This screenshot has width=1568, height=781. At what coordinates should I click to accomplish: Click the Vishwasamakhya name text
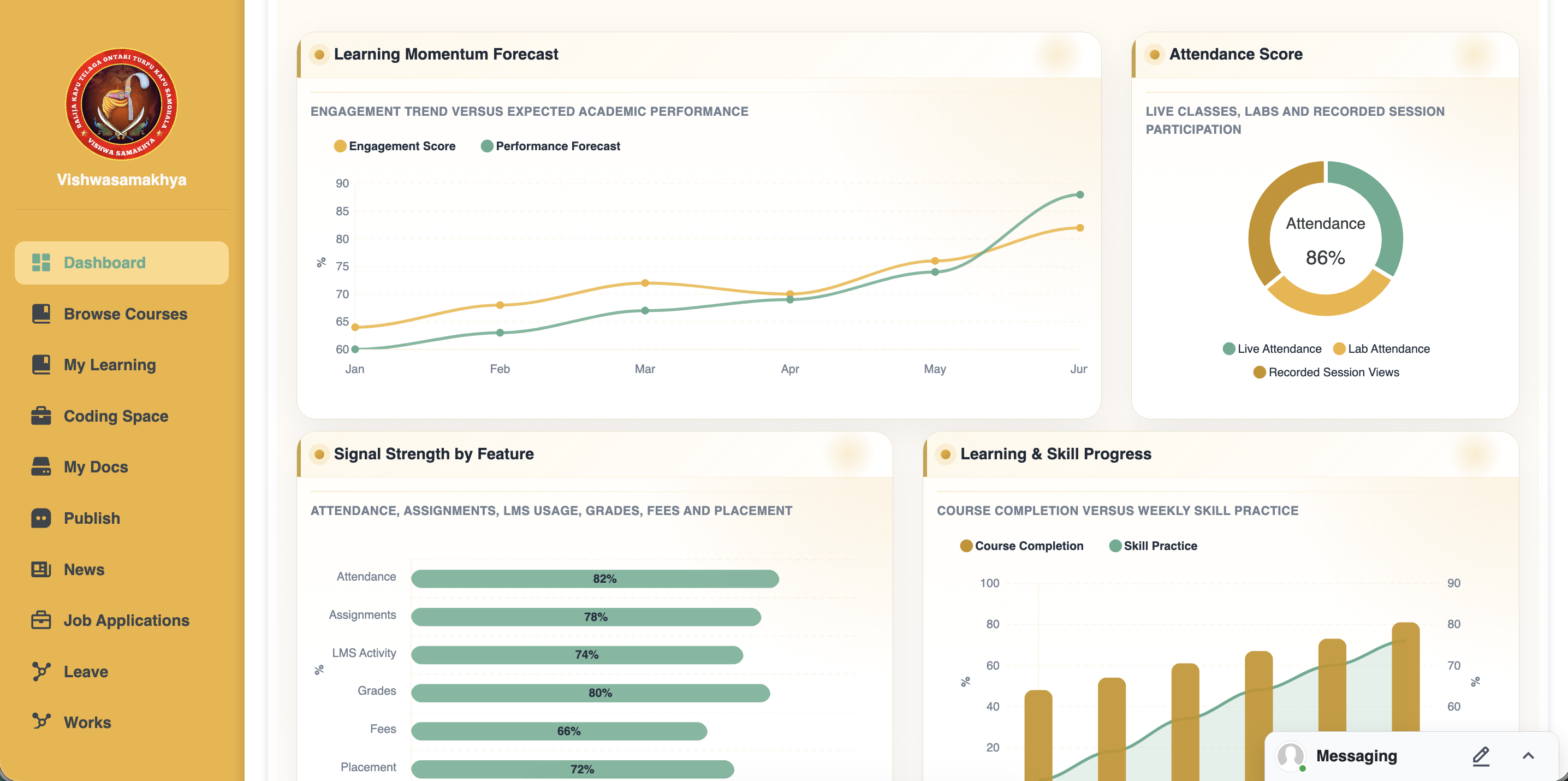(x=122, y=180)
